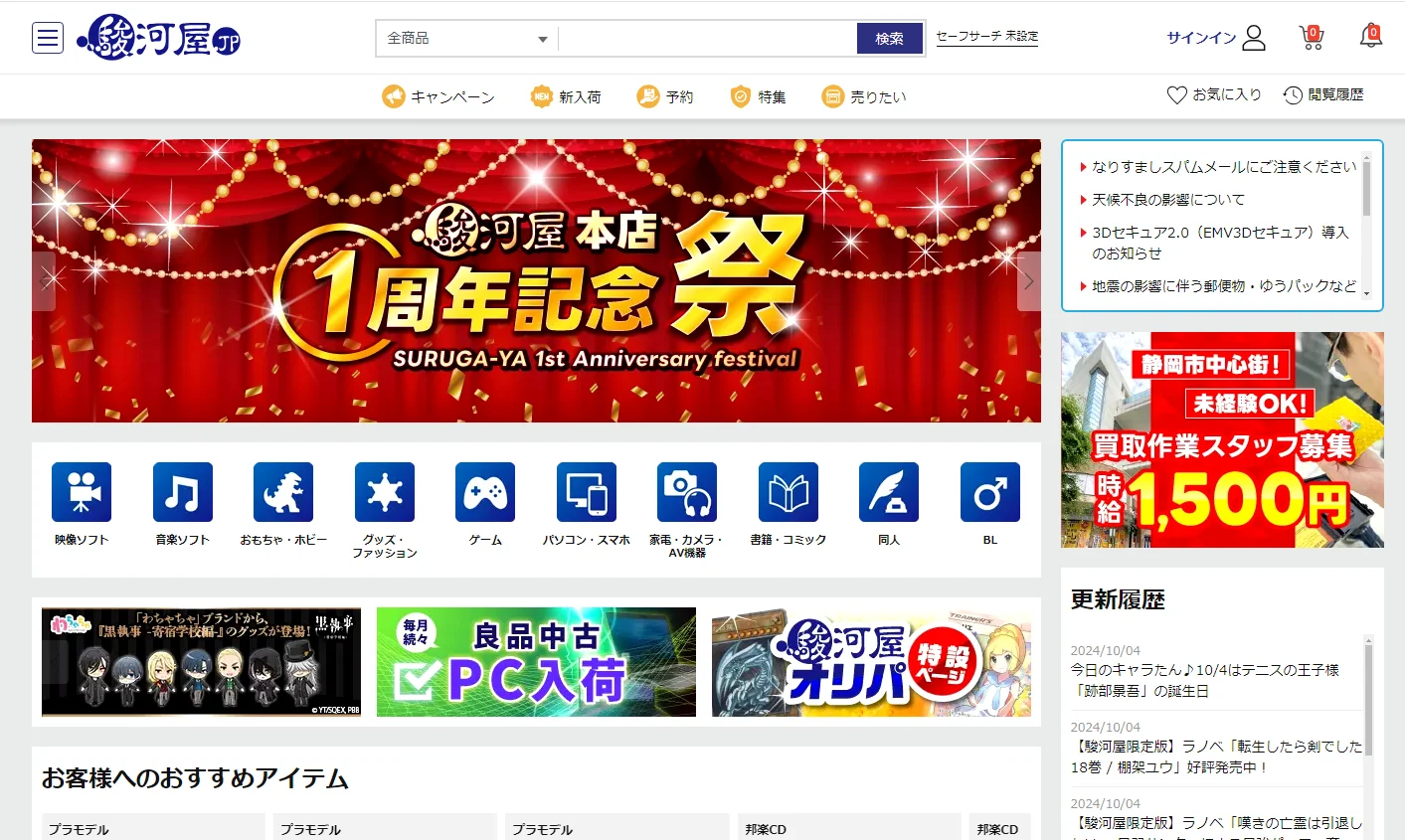Open 同人 doujin category icon
This screenshot has width=1405, height=840.
click(x=889, y=492)
